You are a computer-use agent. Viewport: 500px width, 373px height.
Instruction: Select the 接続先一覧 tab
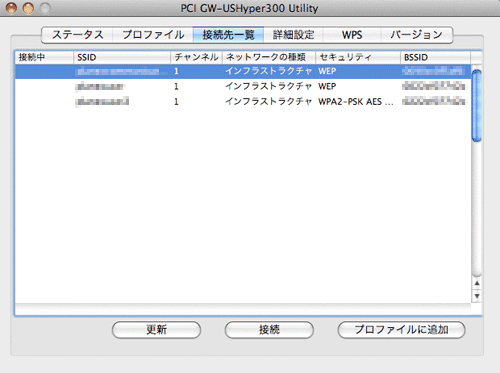coord(229,35)
